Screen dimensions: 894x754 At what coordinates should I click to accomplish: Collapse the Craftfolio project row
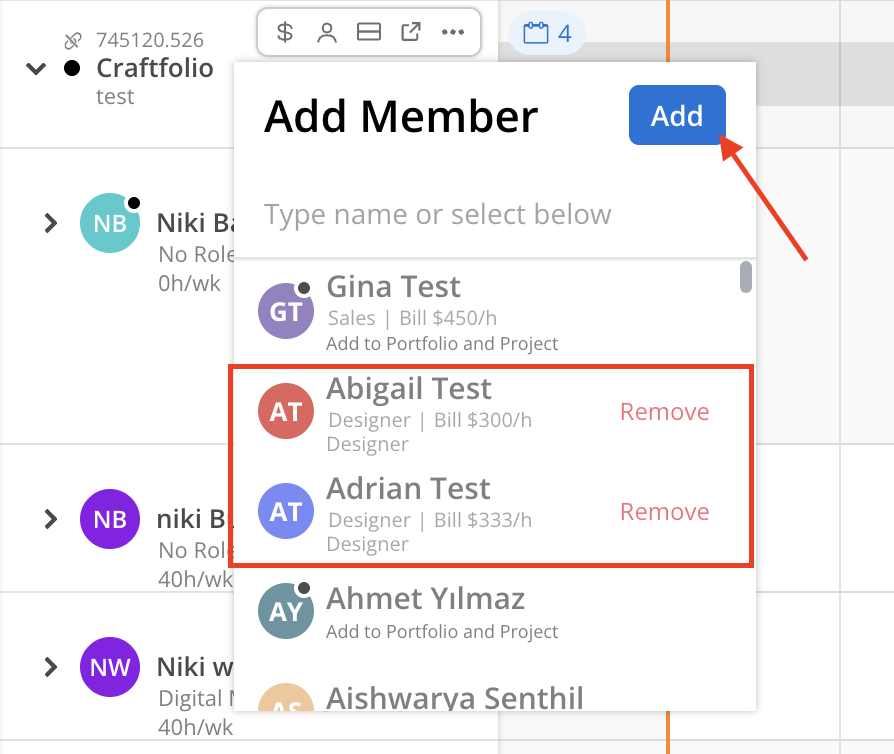coord(37,69)
